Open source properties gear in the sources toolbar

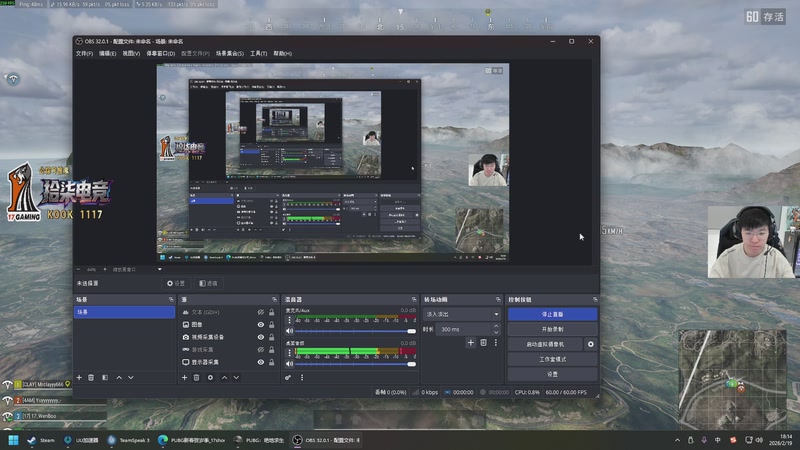(x=210, y=378)
